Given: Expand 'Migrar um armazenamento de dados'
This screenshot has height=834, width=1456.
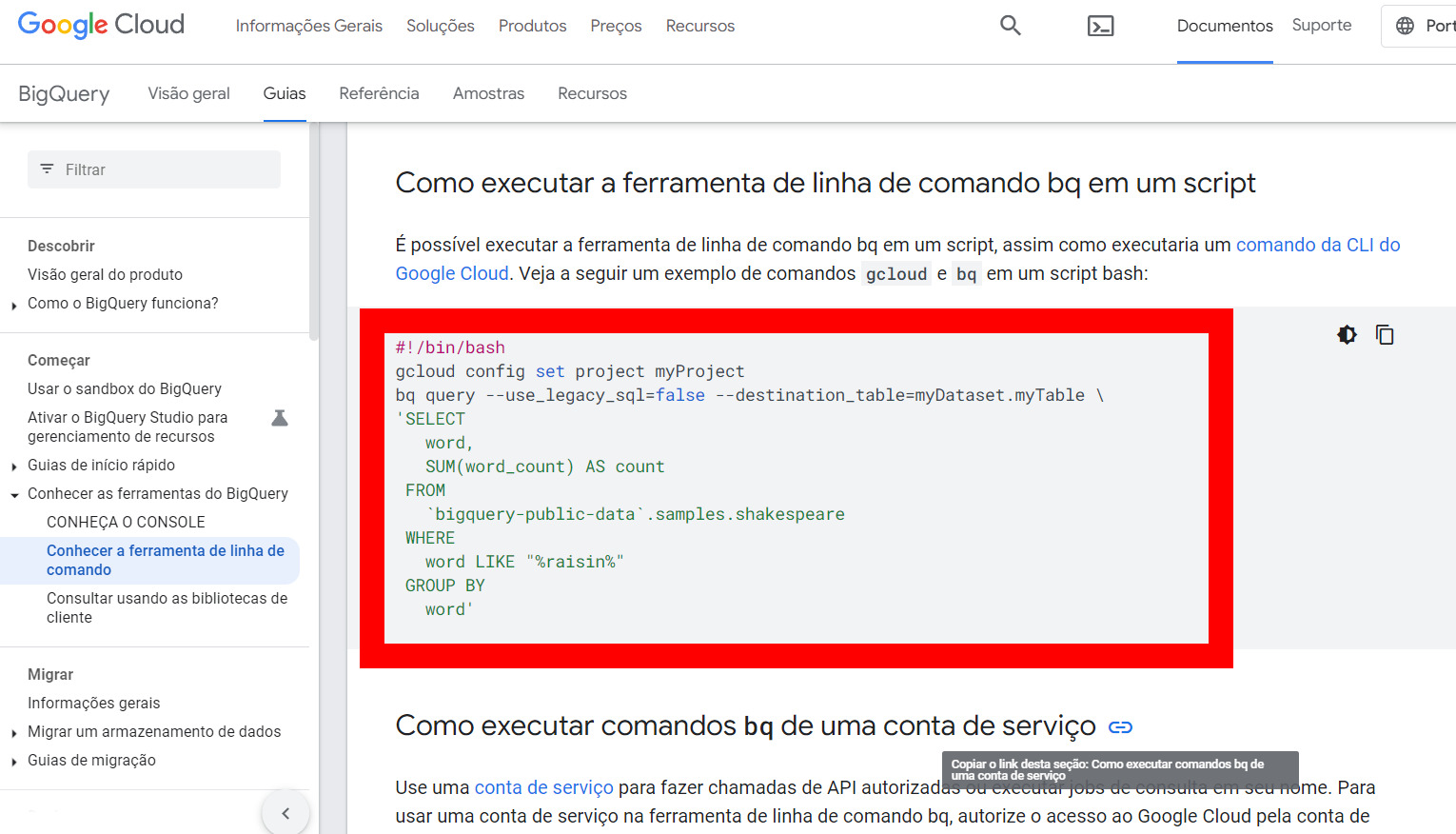Looking at the screenshot, I should [14, 733].
